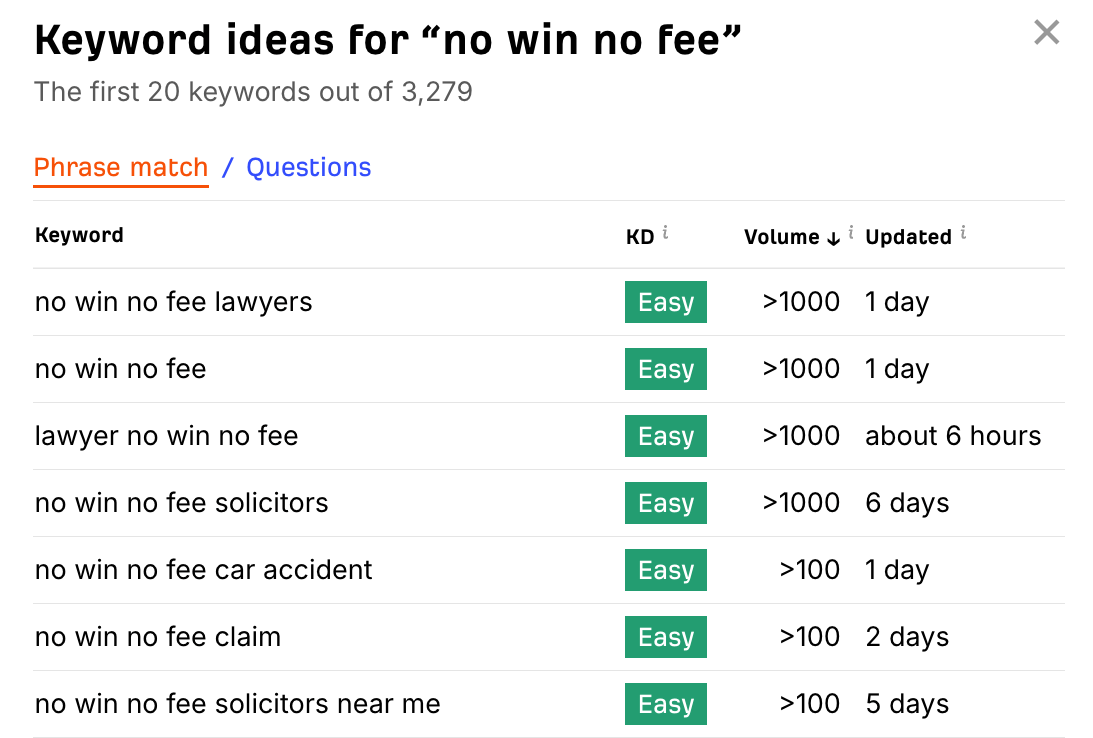Click the '>1000' volume value for 'no win no fee'
Viewport: 1093px width, 738px height.
pos(800,368)
